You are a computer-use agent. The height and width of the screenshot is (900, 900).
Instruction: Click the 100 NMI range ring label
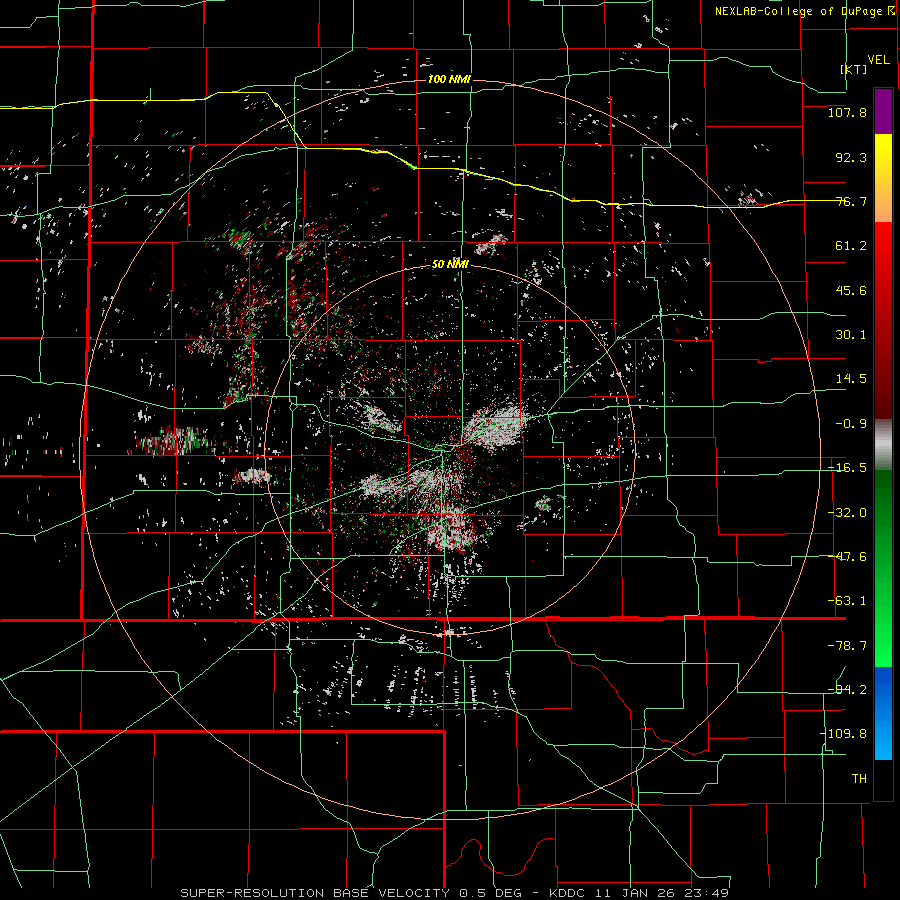[x=449, y=79]
